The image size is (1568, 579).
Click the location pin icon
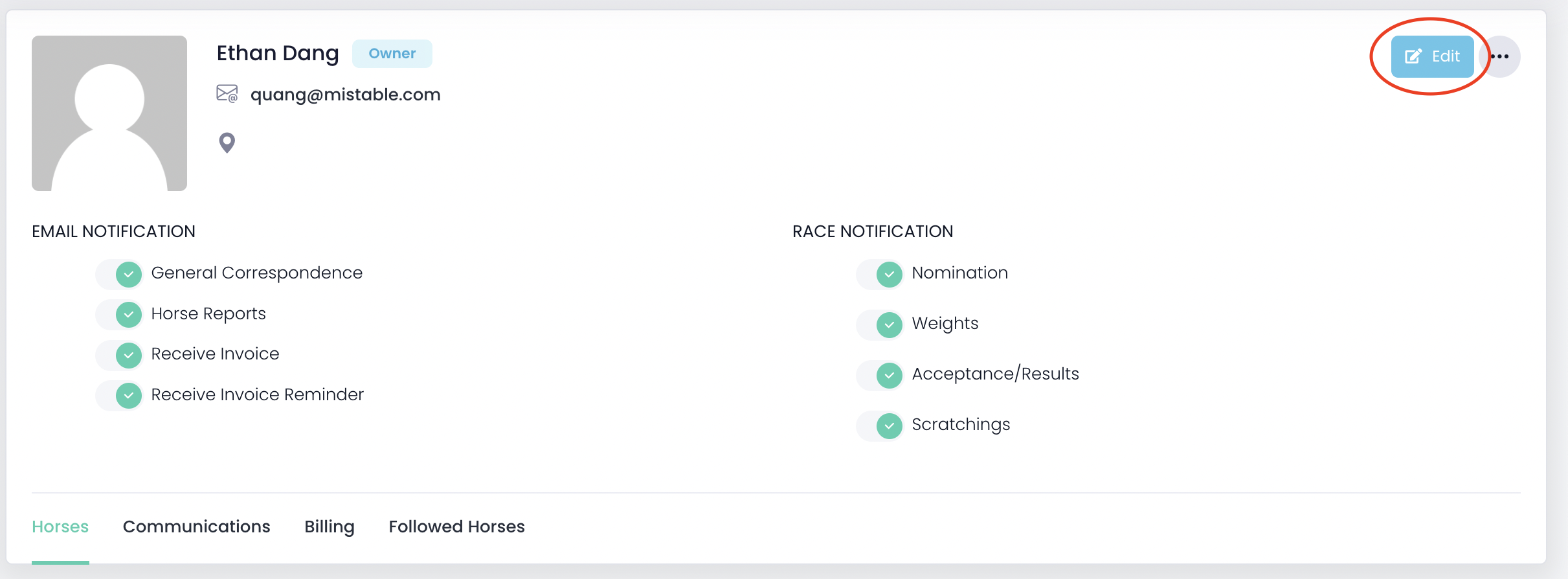pos(227,142)
